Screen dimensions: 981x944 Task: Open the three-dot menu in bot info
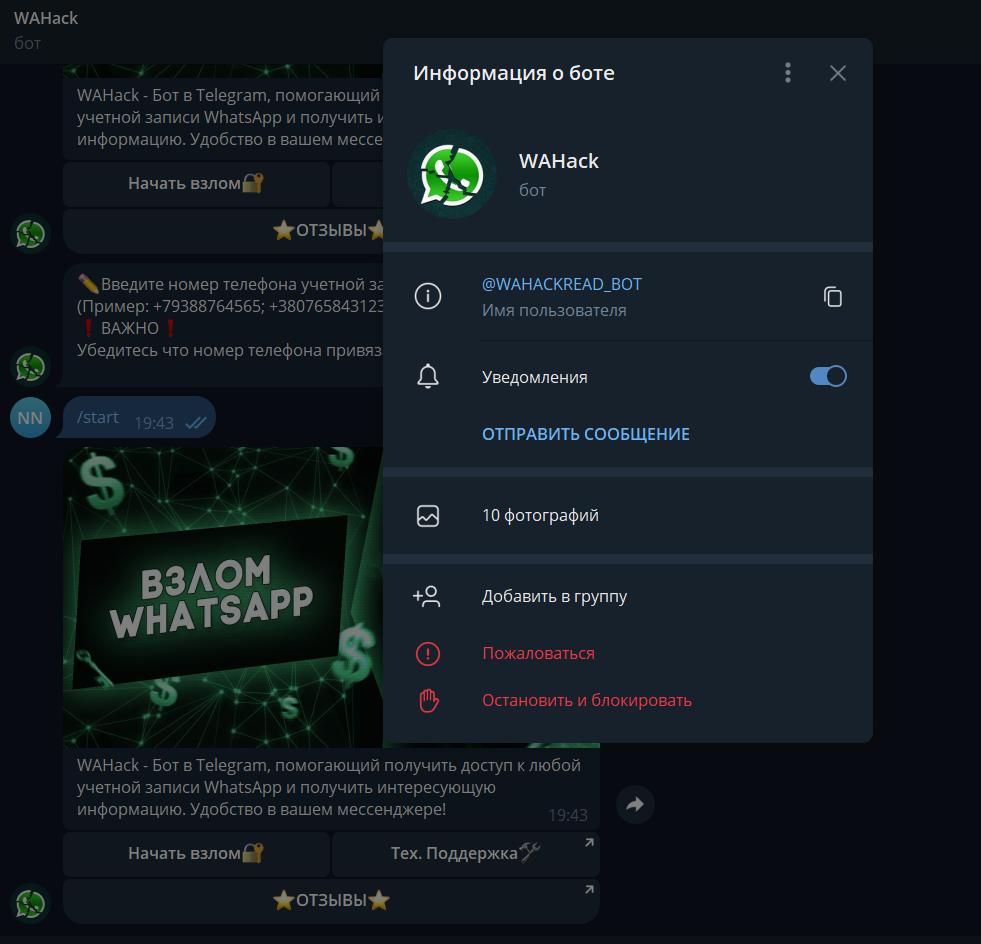coord(788,73)
